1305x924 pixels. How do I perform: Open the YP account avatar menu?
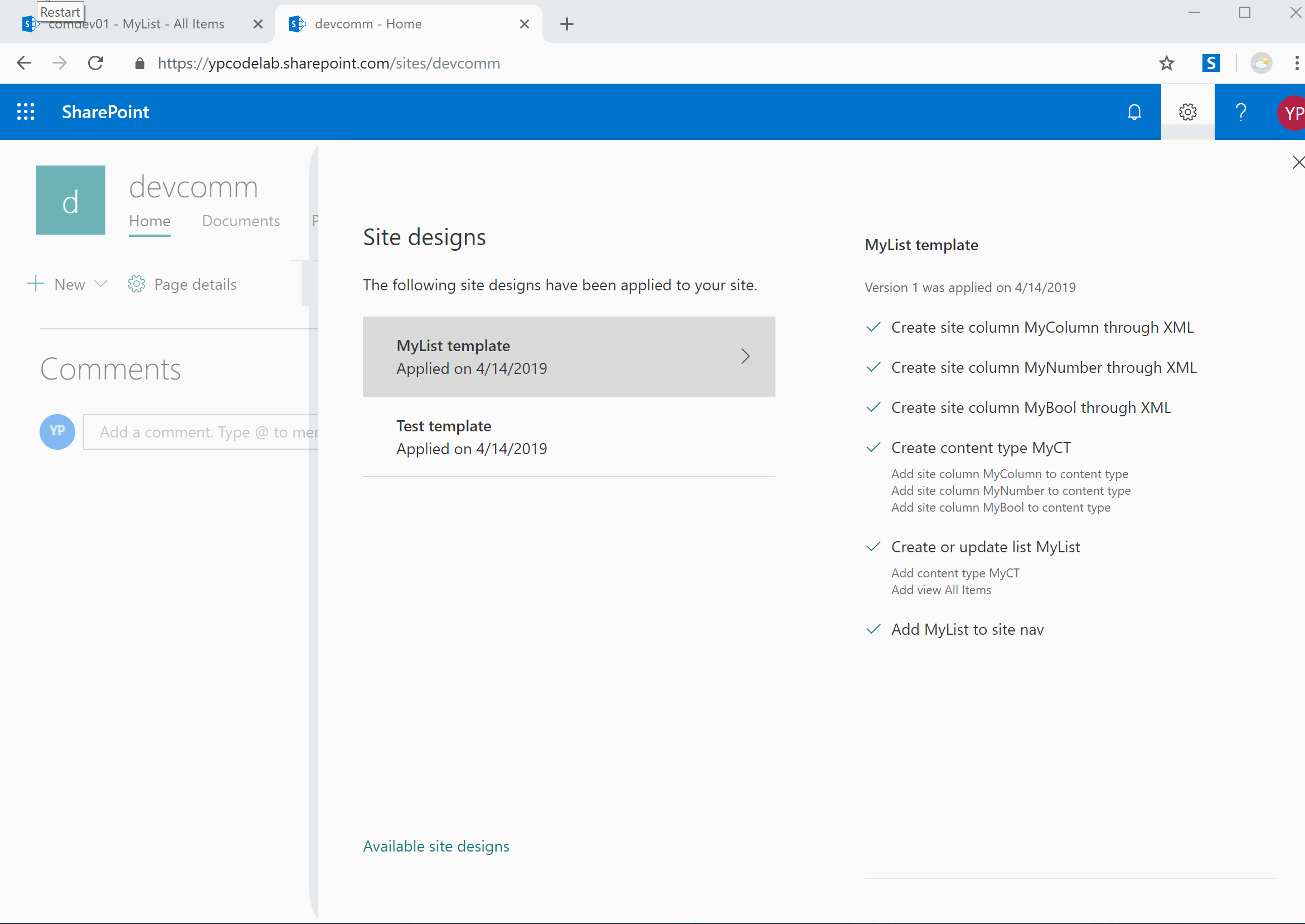point(1291,113)
